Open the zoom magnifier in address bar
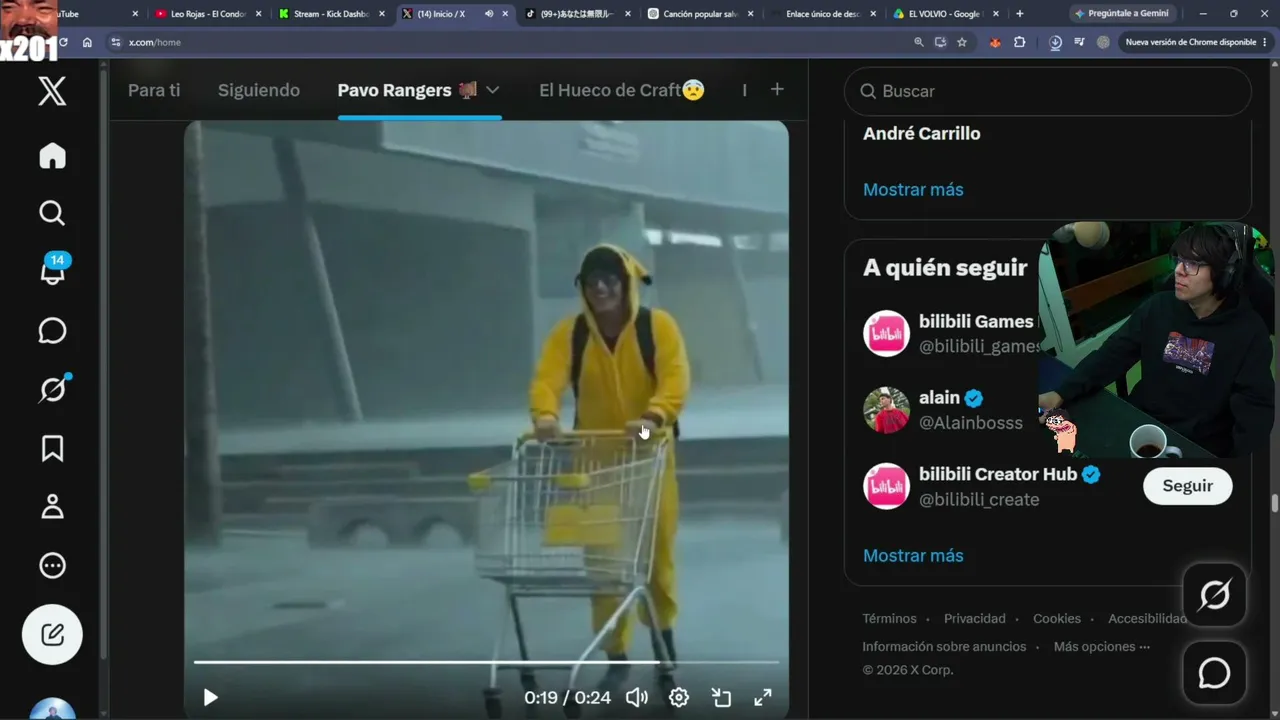The height and width of the screenshot is (720, 1280). pos(919,42)
